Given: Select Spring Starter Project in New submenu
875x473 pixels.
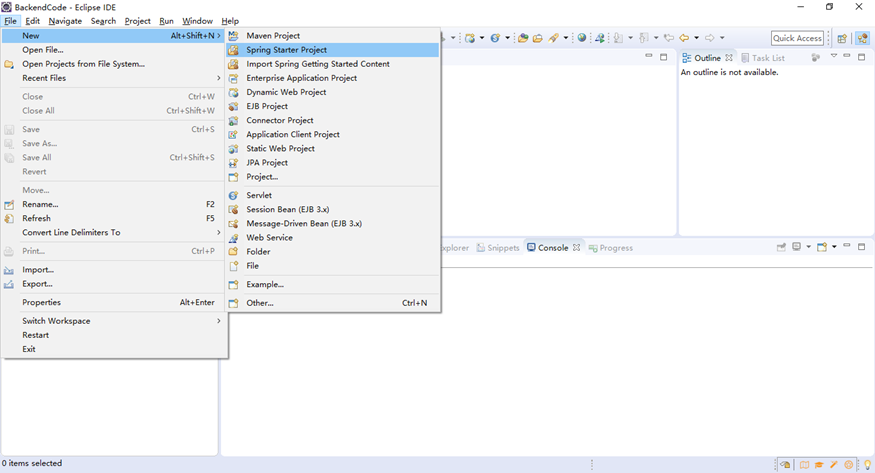Looking at the screenshot, I should (332, 50).
